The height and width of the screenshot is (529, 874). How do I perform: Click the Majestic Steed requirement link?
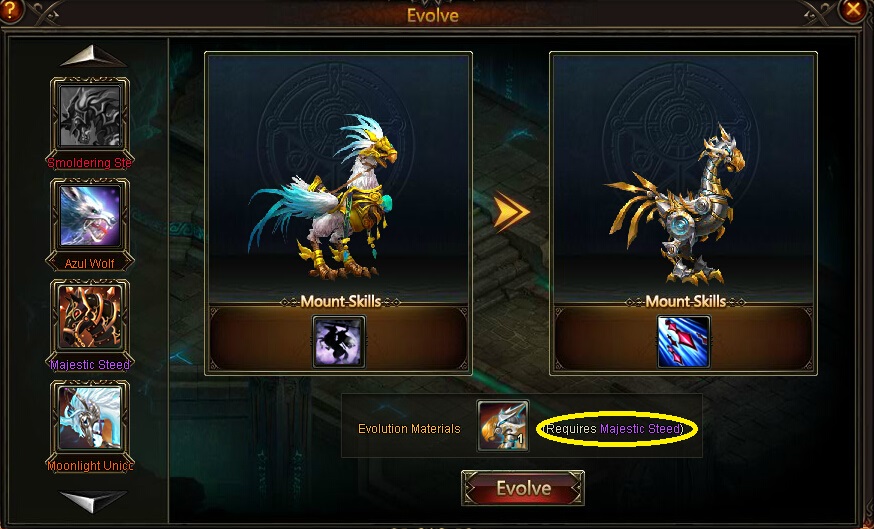640,429
